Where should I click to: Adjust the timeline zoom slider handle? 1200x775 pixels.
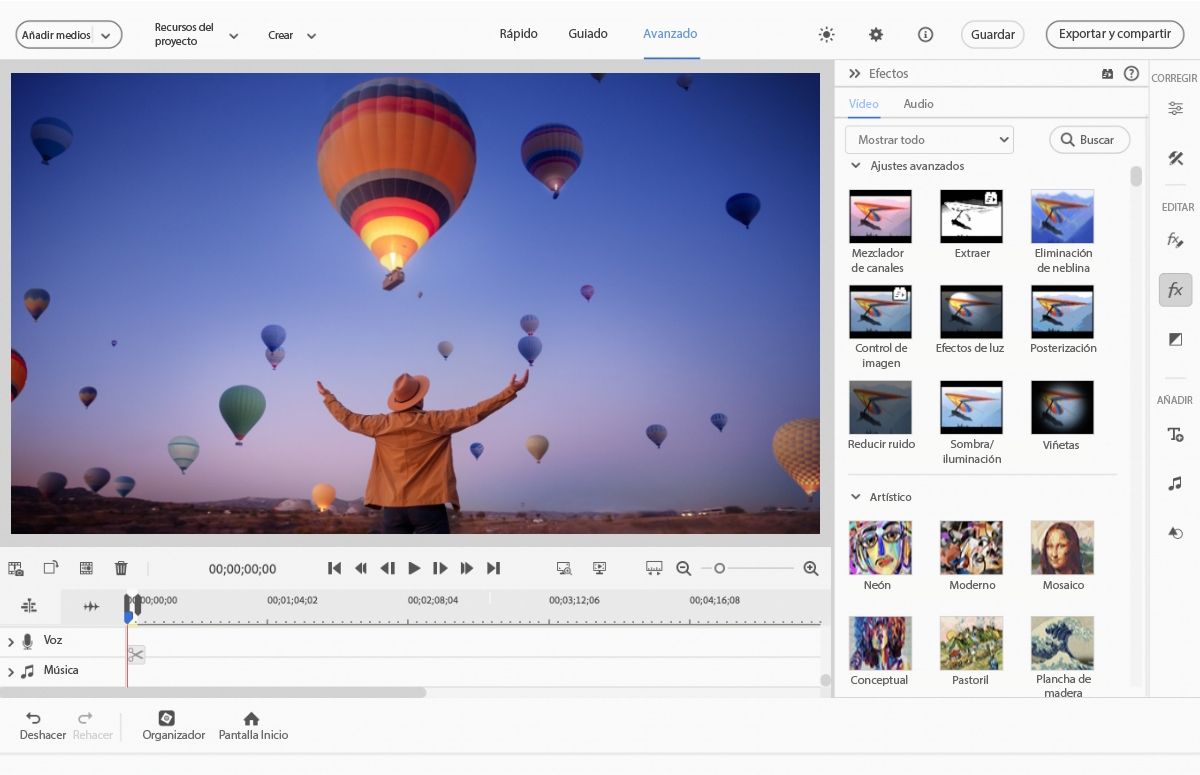[719, 568]
